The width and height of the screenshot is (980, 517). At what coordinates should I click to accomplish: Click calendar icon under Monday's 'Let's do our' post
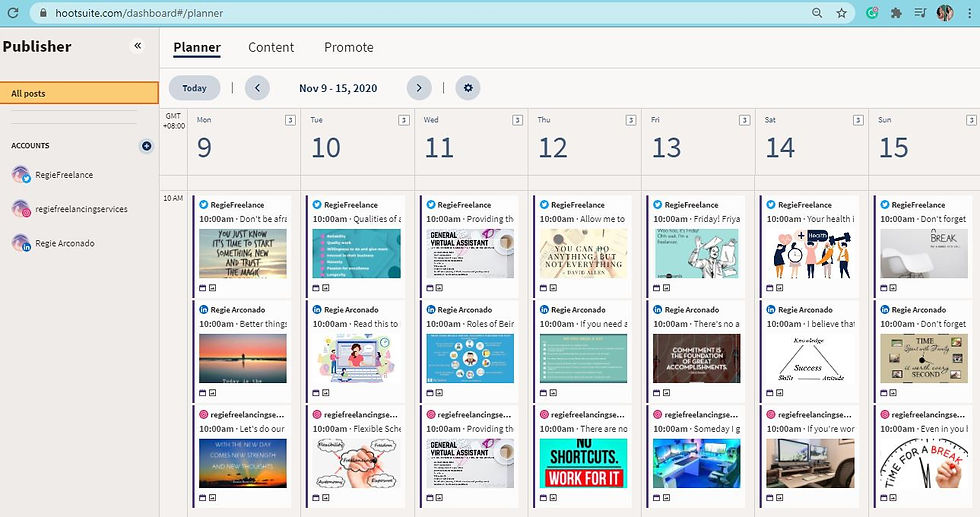[x=202, y=498]
